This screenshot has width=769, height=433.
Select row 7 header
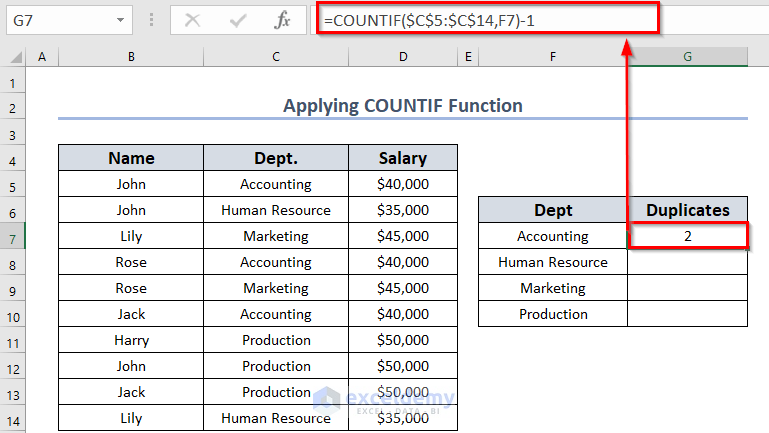tap(13, 236)
